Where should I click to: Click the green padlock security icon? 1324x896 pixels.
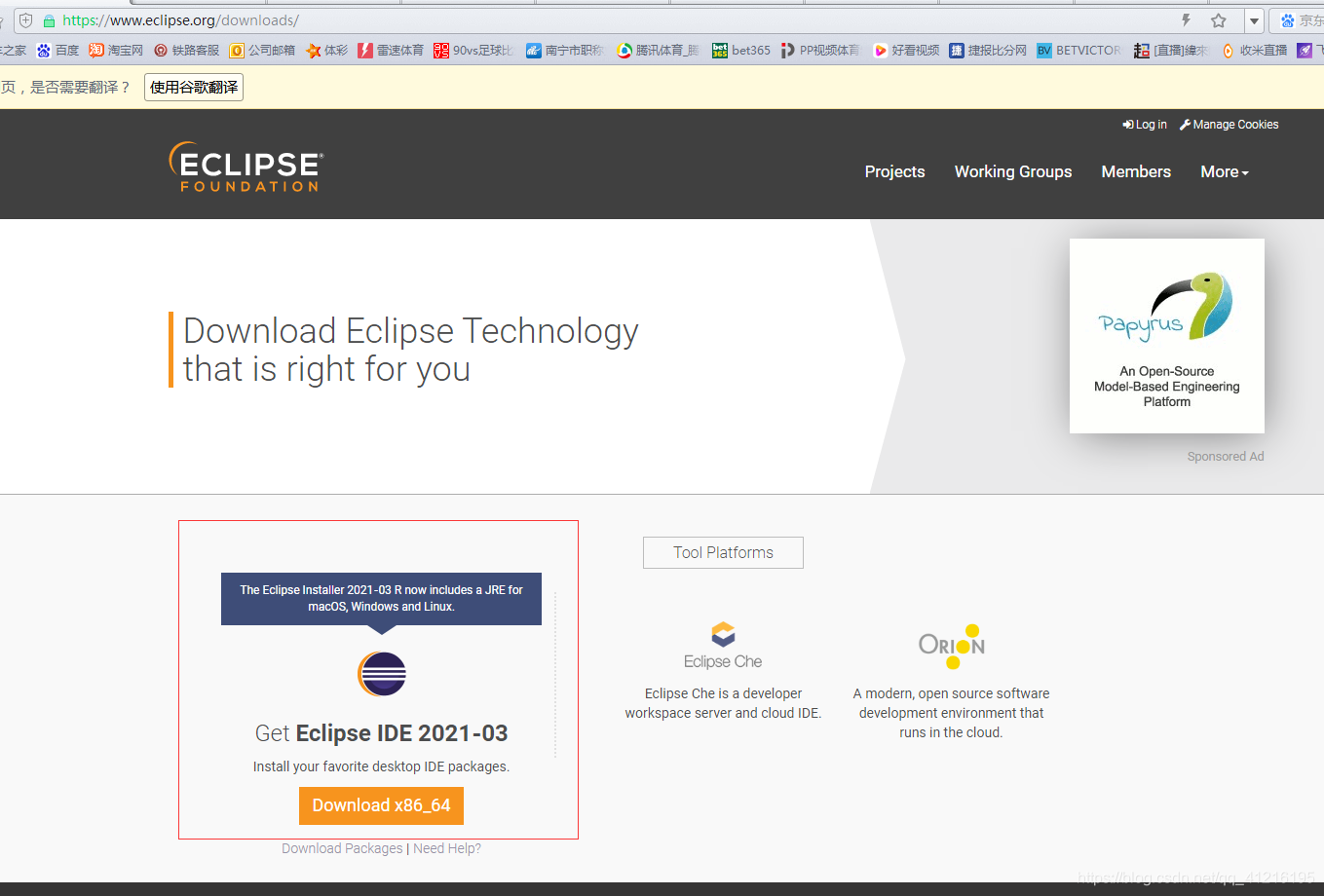pos(49,20)
